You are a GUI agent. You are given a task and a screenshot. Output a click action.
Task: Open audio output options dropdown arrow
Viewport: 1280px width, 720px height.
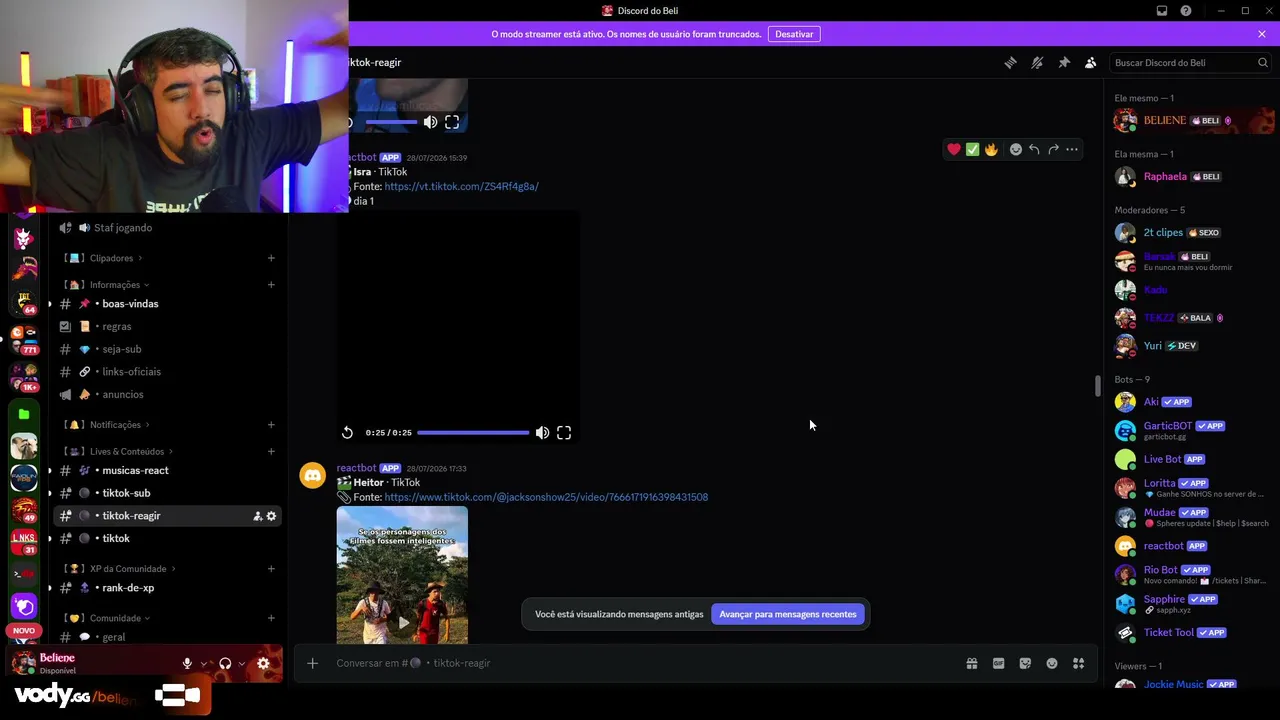pyautogui.click(x=242, y=664)
